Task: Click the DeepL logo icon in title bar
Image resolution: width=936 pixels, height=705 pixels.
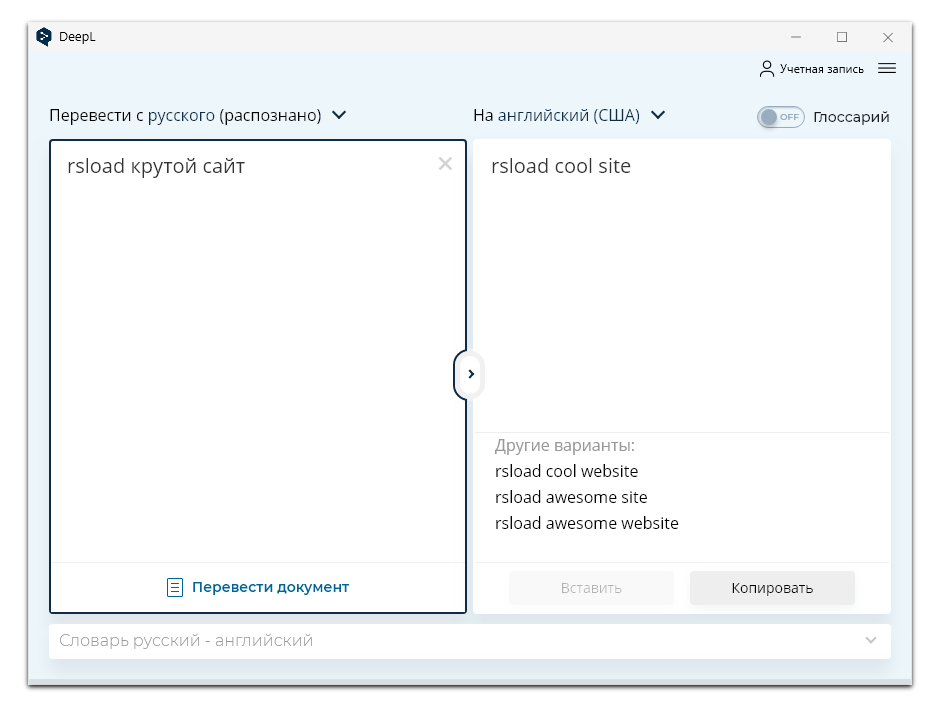Action: point(44,37)
